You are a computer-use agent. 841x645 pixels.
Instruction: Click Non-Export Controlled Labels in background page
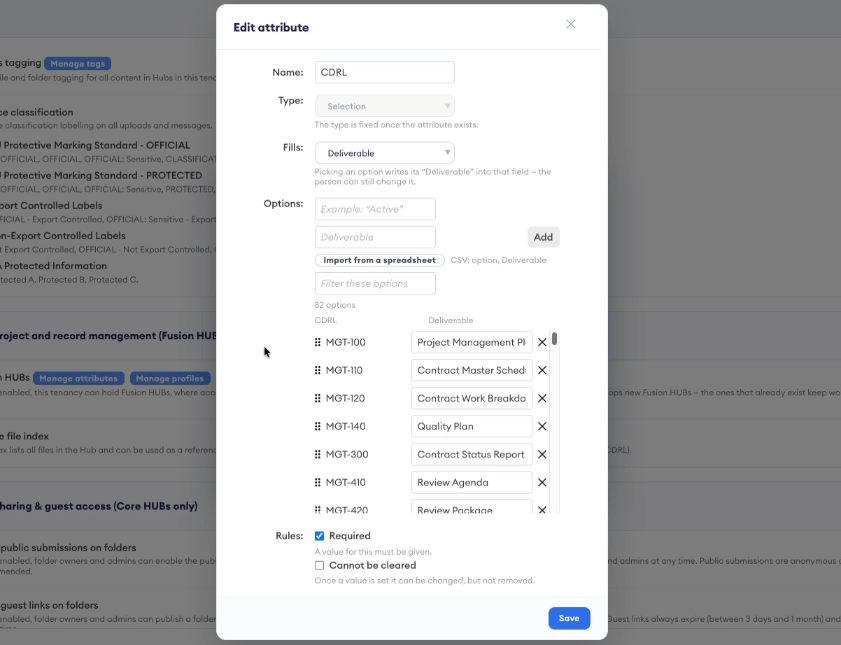point(63,235)
